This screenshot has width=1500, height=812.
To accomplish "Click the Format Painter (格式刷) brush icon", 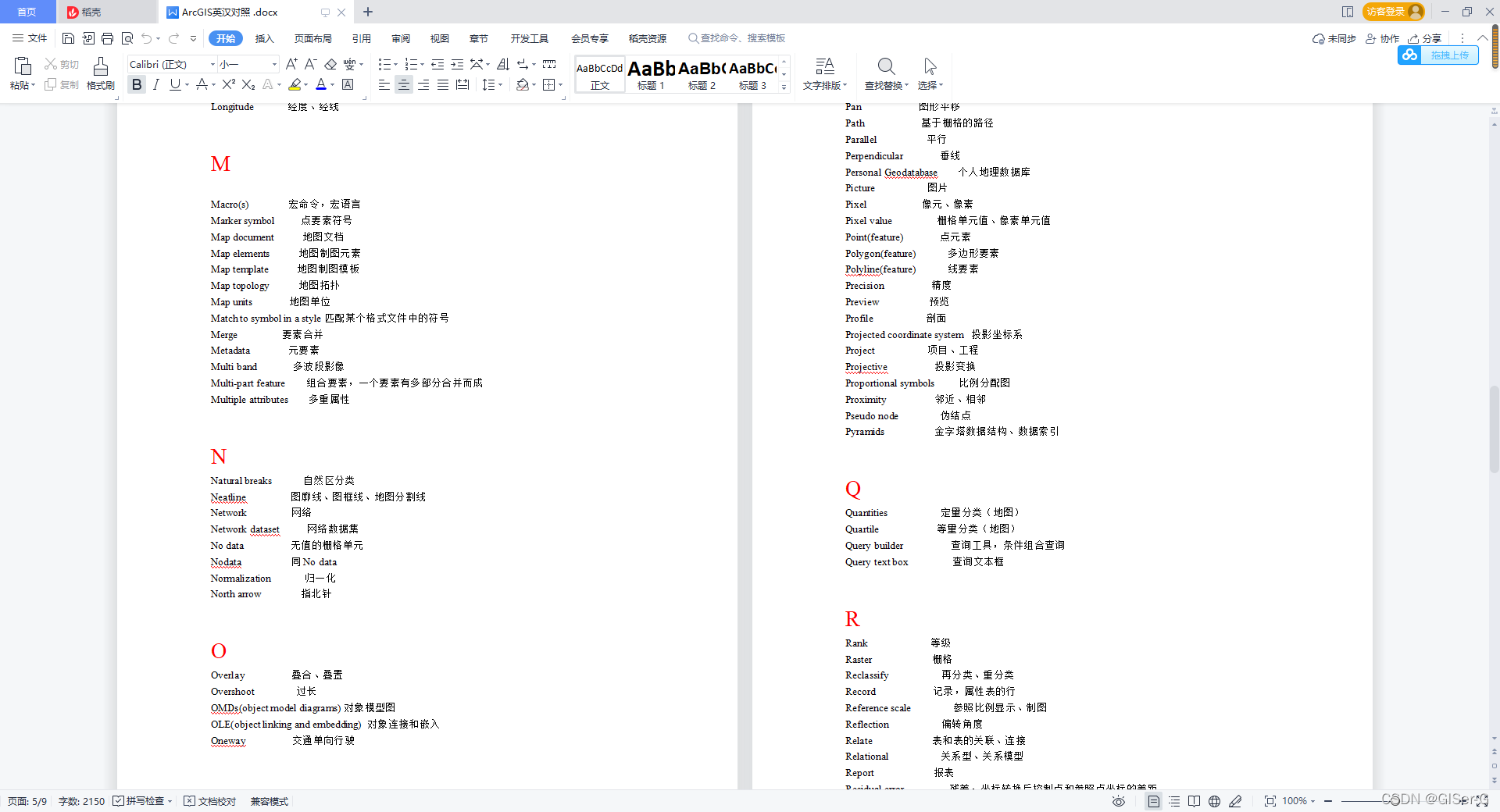I will pyautogui.click(x=100, y=66).
